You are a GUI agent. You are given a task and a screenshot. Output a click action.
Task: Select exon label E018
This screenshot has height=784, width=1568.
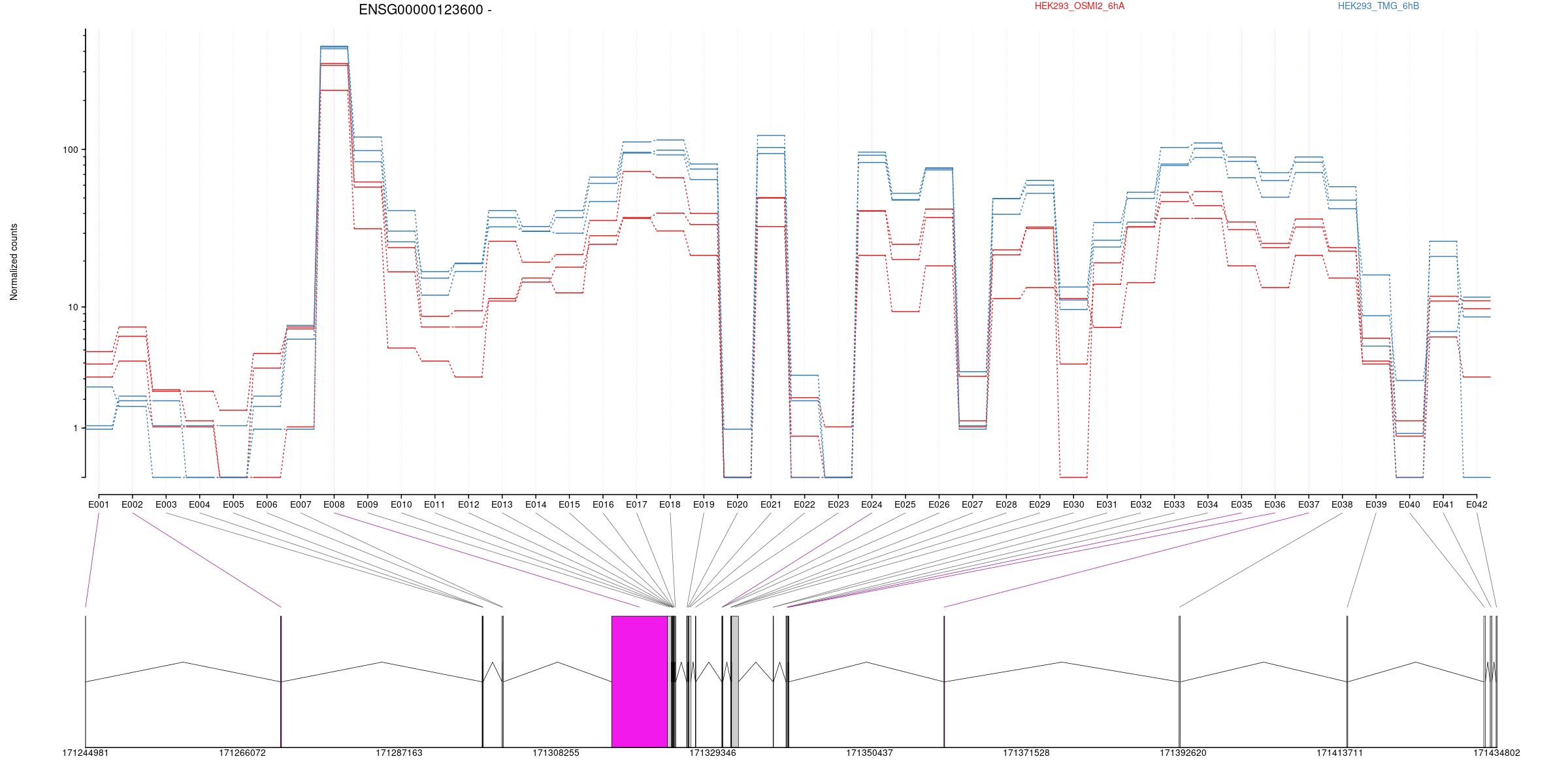(x=670, y=504)
